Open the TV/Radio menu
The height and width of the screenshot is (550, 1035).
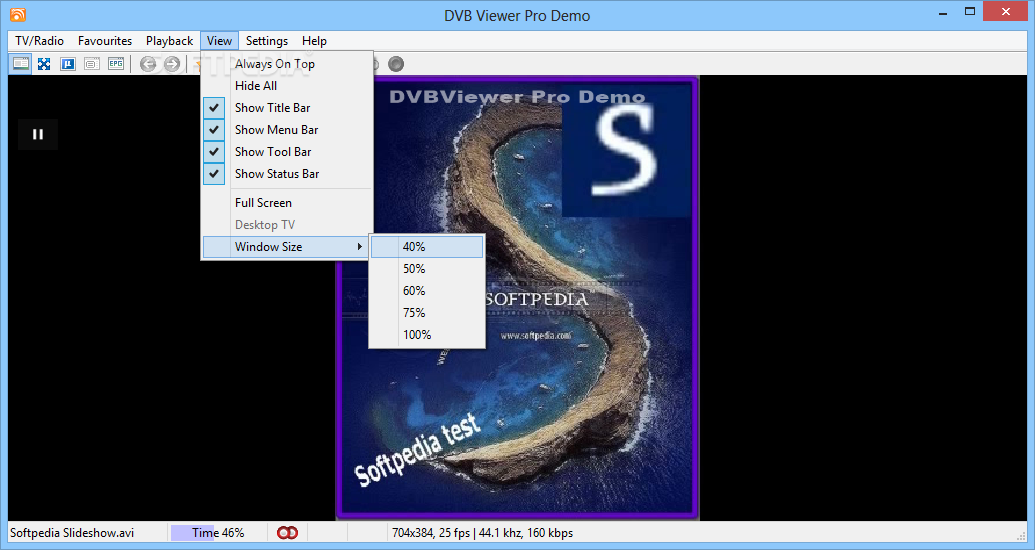(40, 41)
